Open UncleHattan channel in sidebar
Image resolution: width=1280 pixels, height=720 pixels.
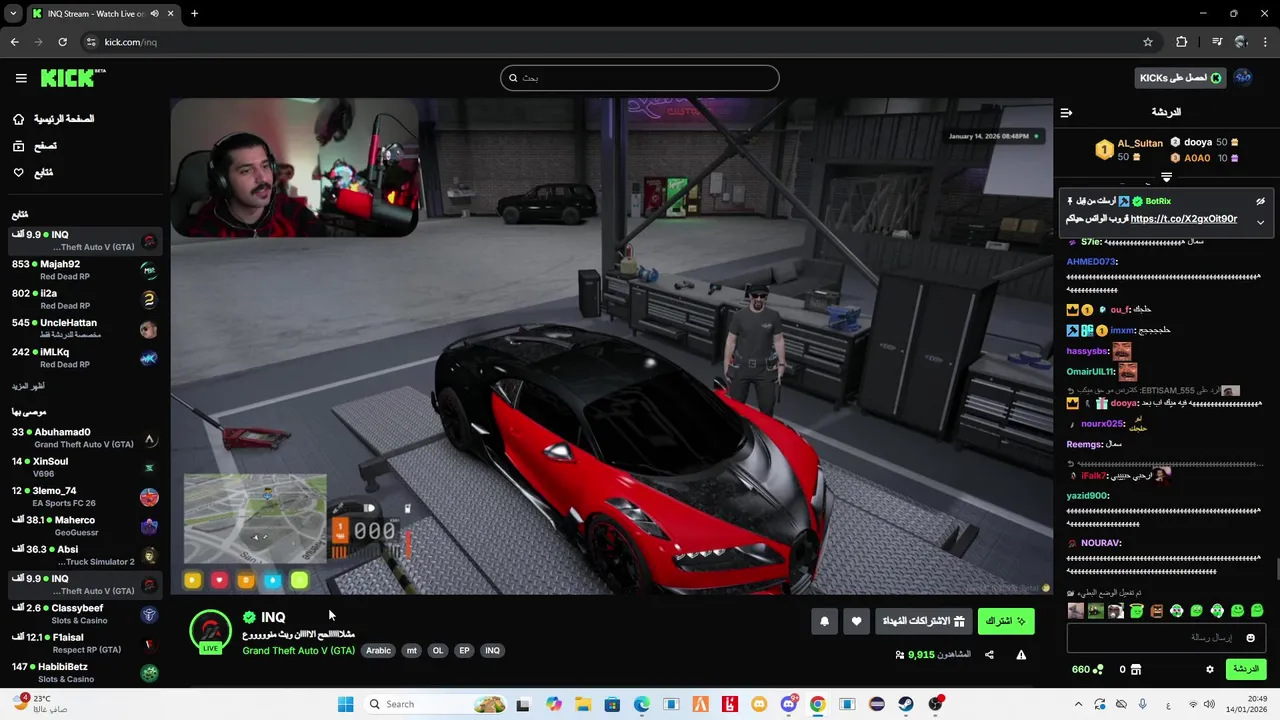click(x=85, y=328)
